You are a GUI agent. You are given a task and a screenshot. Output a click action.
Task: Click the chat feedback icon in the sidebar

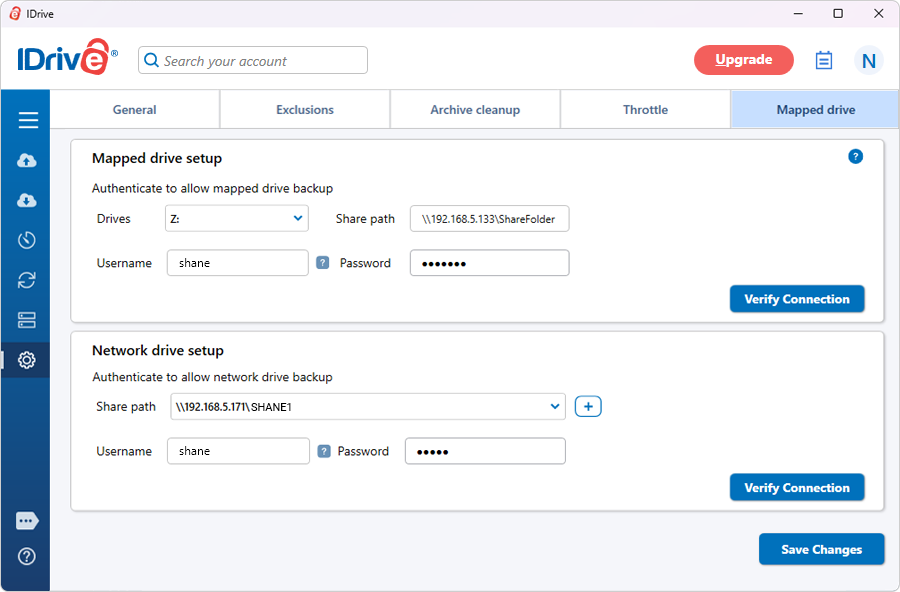[x=27, y=521]
